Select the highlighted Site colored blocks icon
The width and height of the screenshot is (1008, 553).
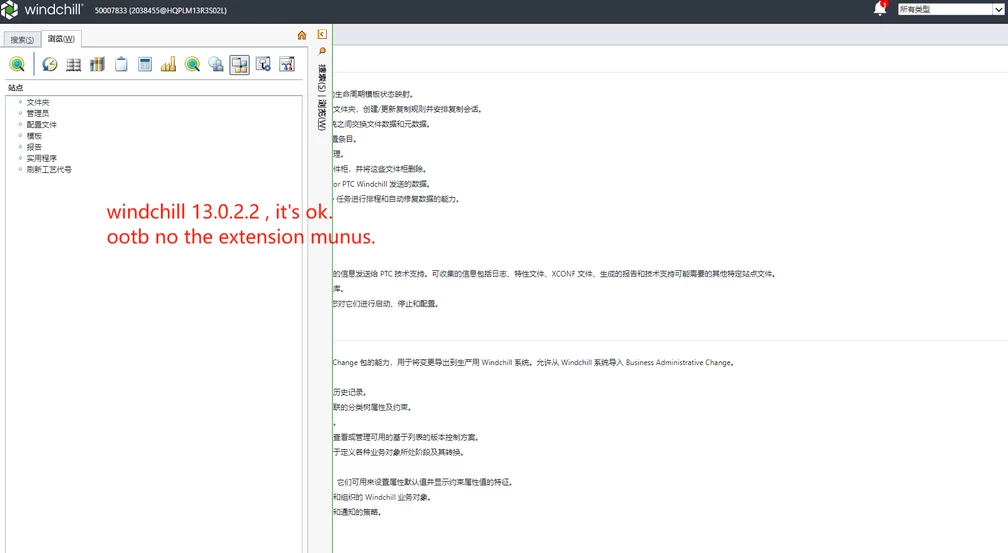click(x=240, y=64)
